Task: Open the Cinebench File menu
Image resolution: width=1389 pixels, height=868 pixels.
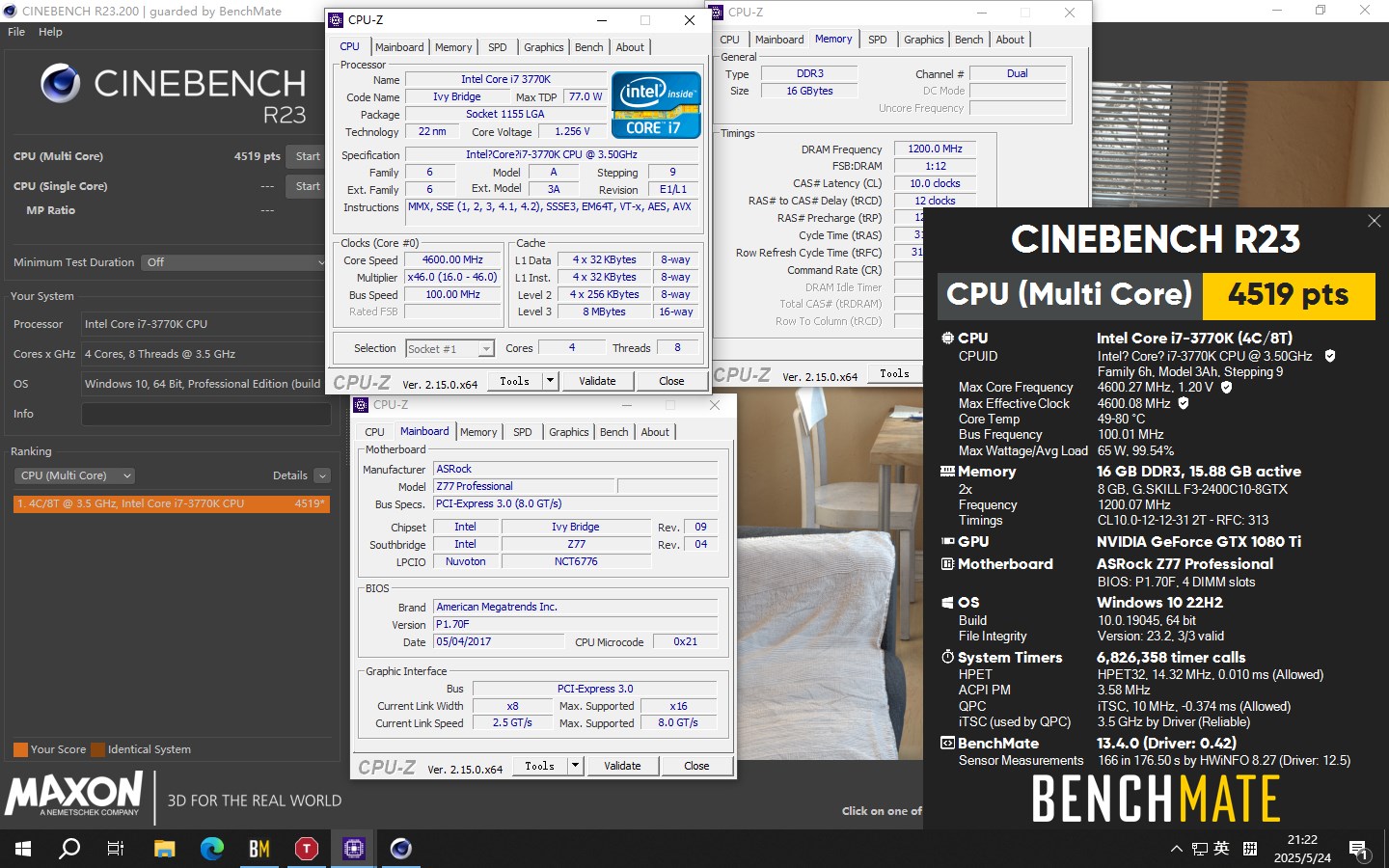Action: (x=16, y=32)
